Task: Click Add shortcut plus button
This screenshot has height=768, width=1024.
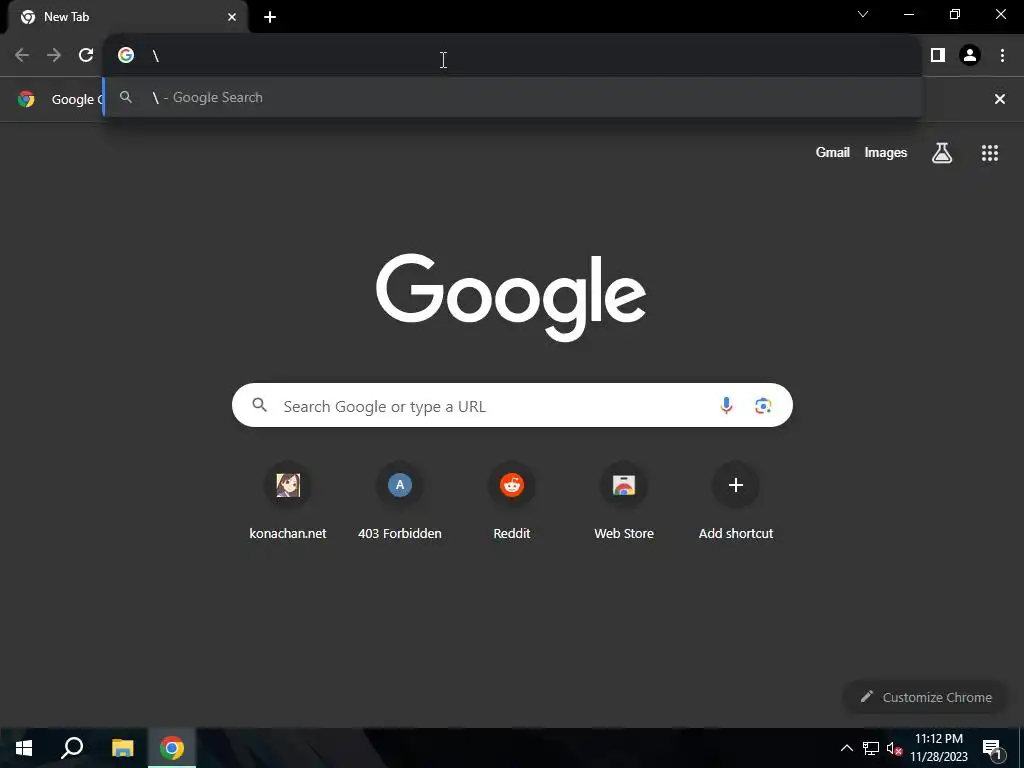Action: coord(736,485)
